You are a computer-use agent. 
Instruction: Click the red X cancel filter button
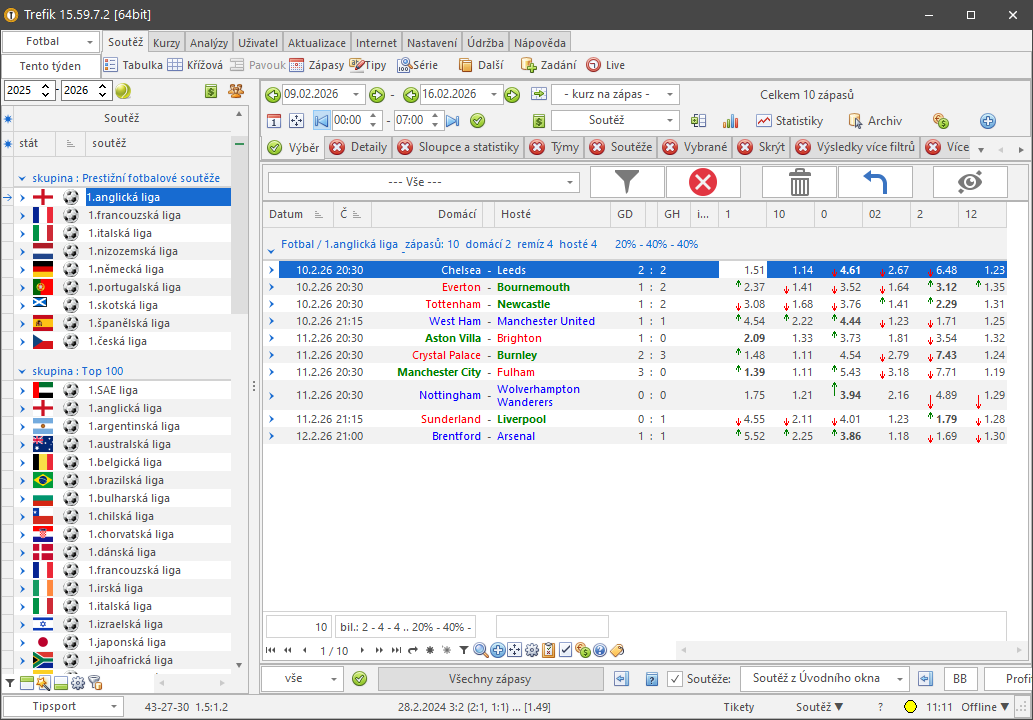(x=703, y=182)
